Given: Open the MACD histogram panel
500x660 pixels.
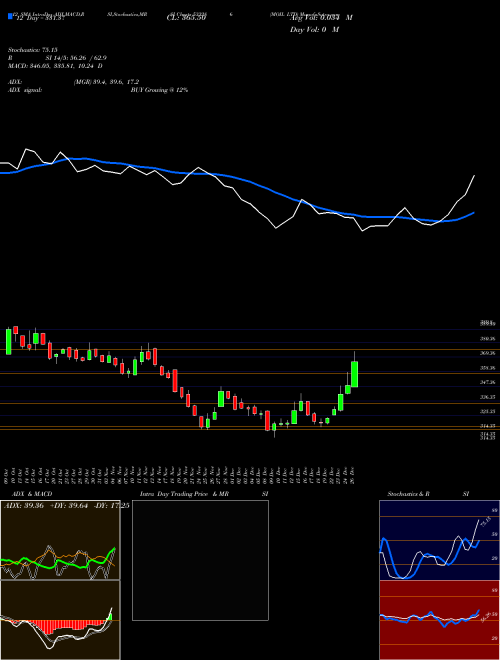Looking at the screenshot, I should pos(60,620).
